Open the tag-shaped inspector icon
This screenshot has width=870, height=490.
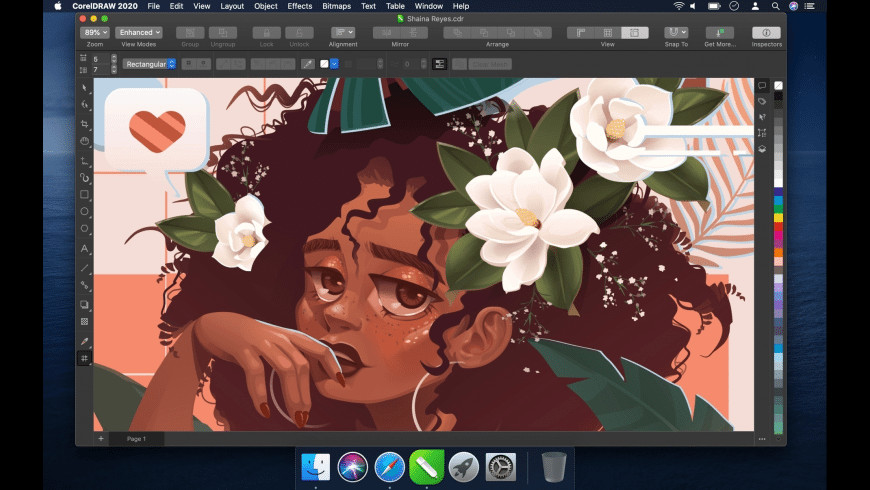762,102
